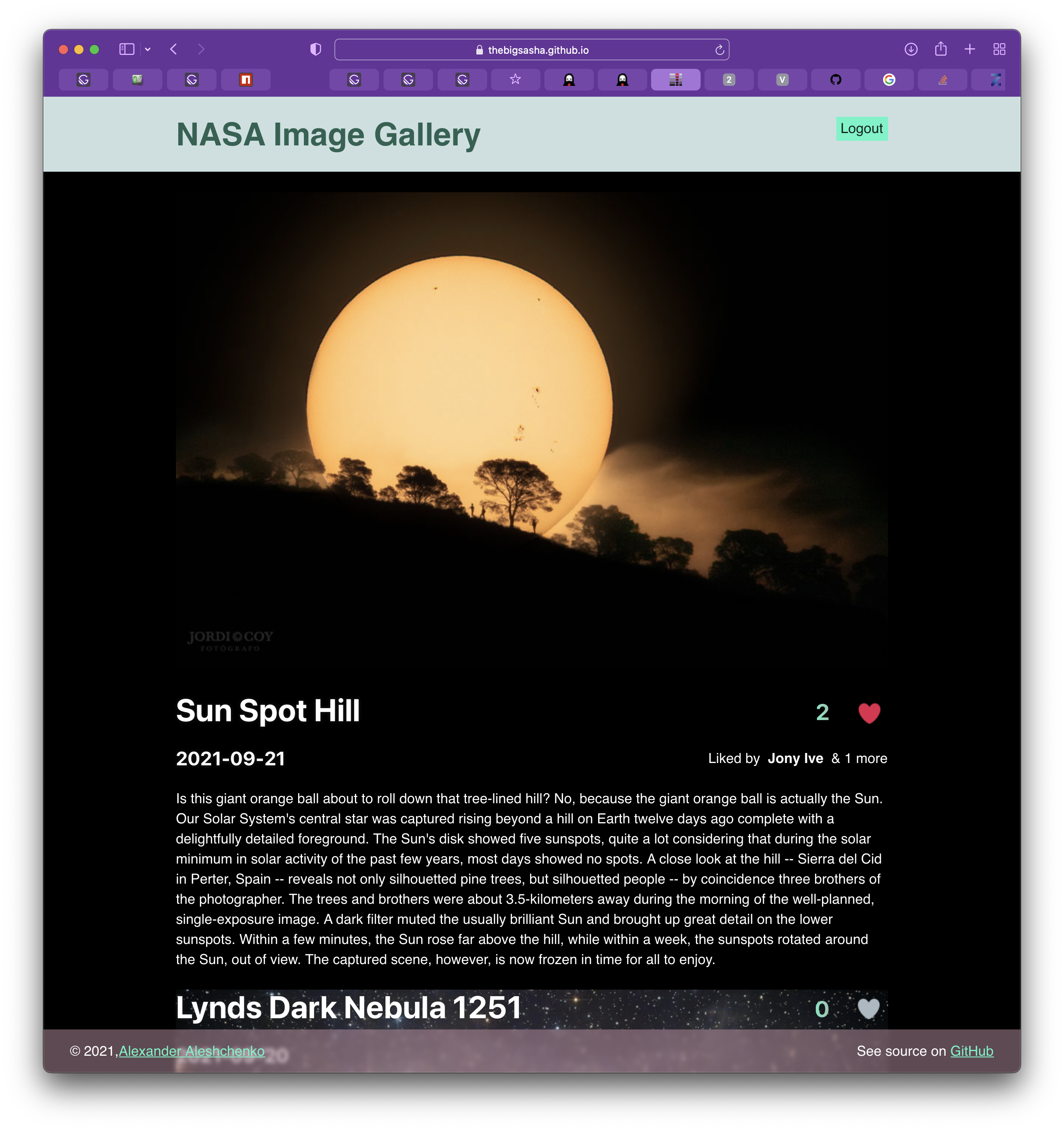This screenshot has width=1064, height=1130.
Task: Click the NASA Image Gallery heading
Action: [328, 135]
